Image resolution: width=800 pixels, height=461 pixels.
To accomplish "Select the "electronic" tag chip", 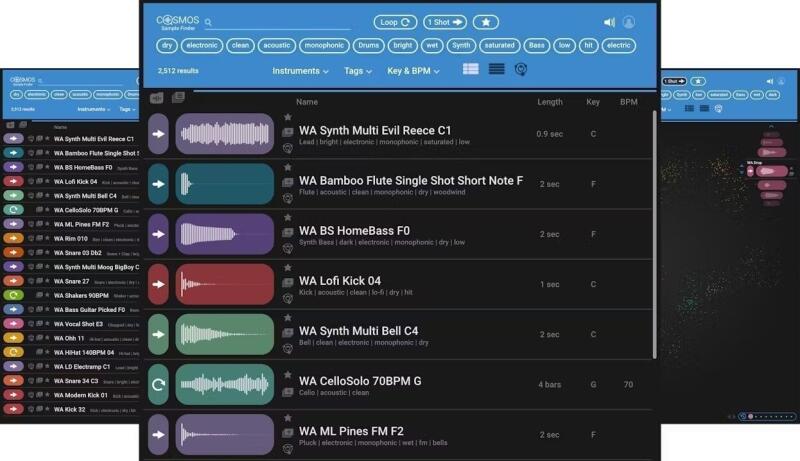I will (202, 45).
